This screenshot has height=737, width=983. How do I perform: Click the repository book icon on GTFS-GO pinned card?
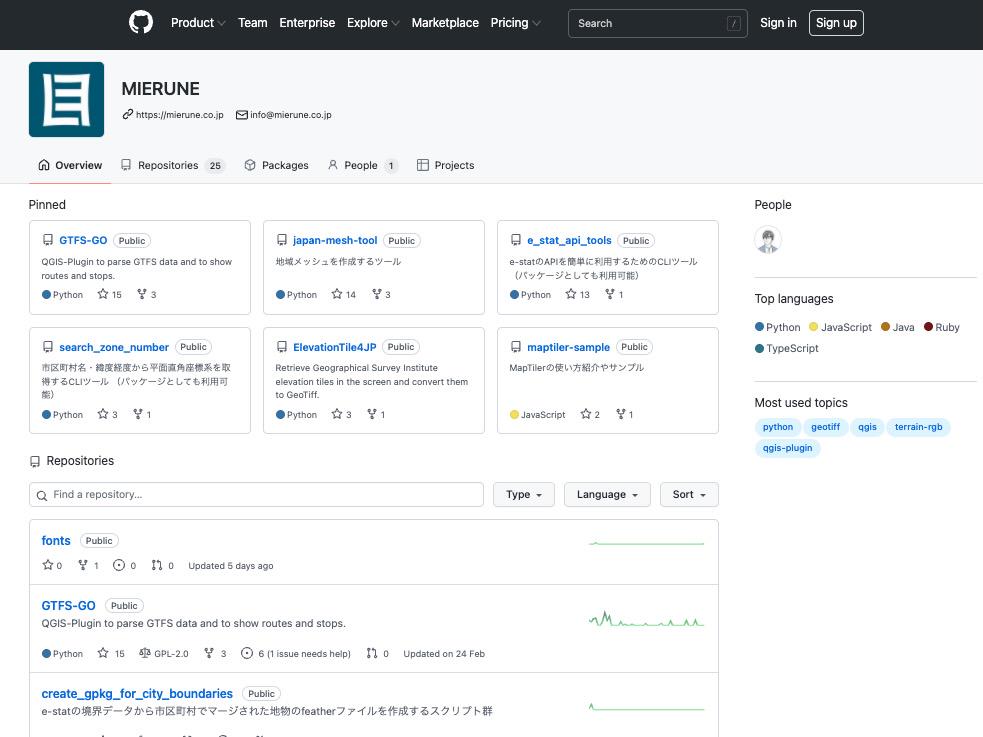[x=48, y=240]
